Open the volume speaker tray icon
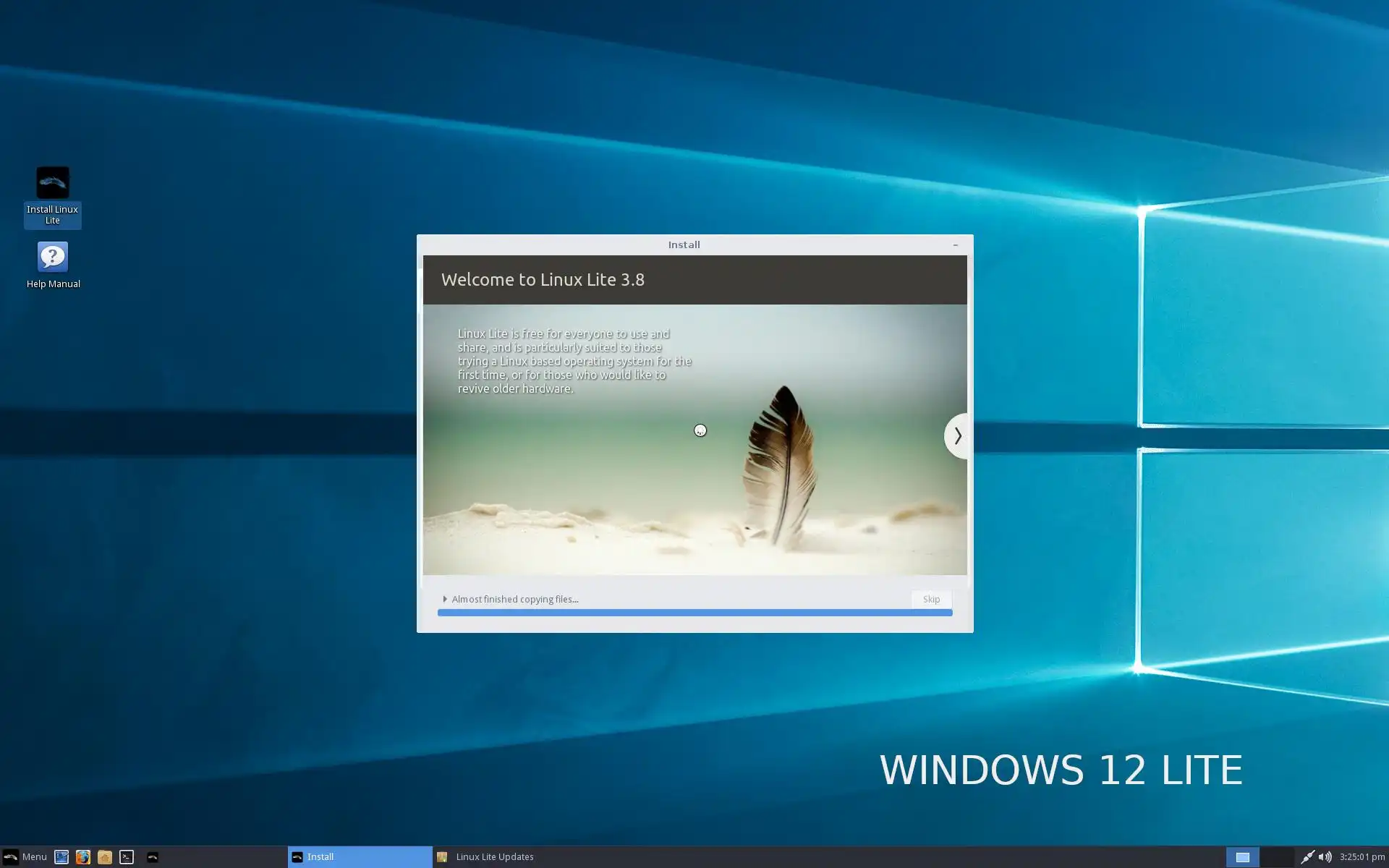 (1325, 857)
